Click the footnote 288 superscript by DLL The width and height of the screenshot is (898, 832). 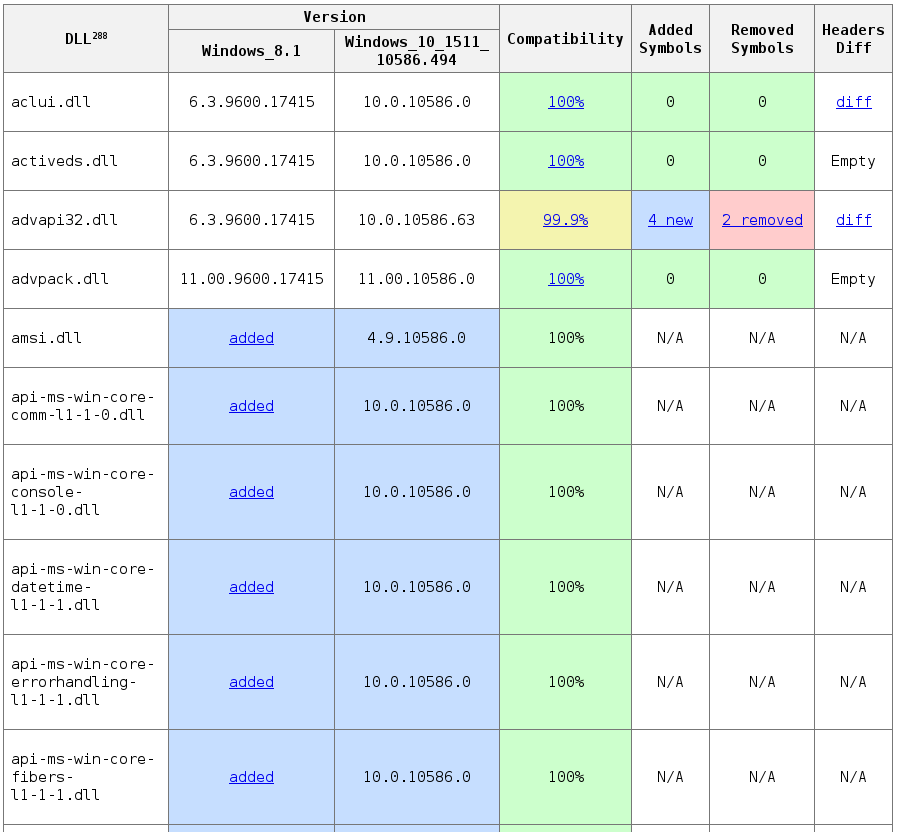pos(100,36)
